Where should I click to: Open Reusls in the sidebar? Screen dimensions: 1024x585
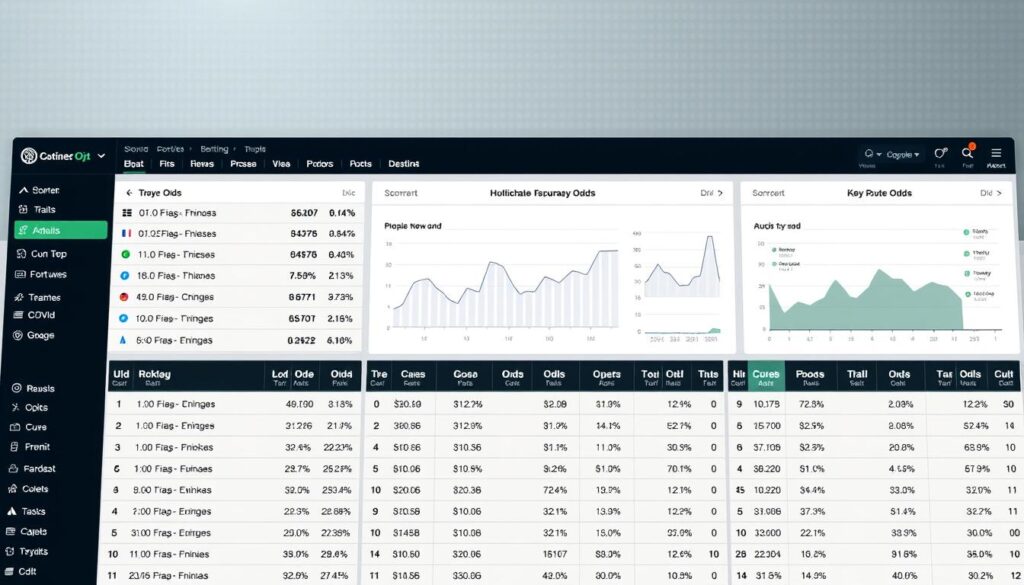click(33, 388)
